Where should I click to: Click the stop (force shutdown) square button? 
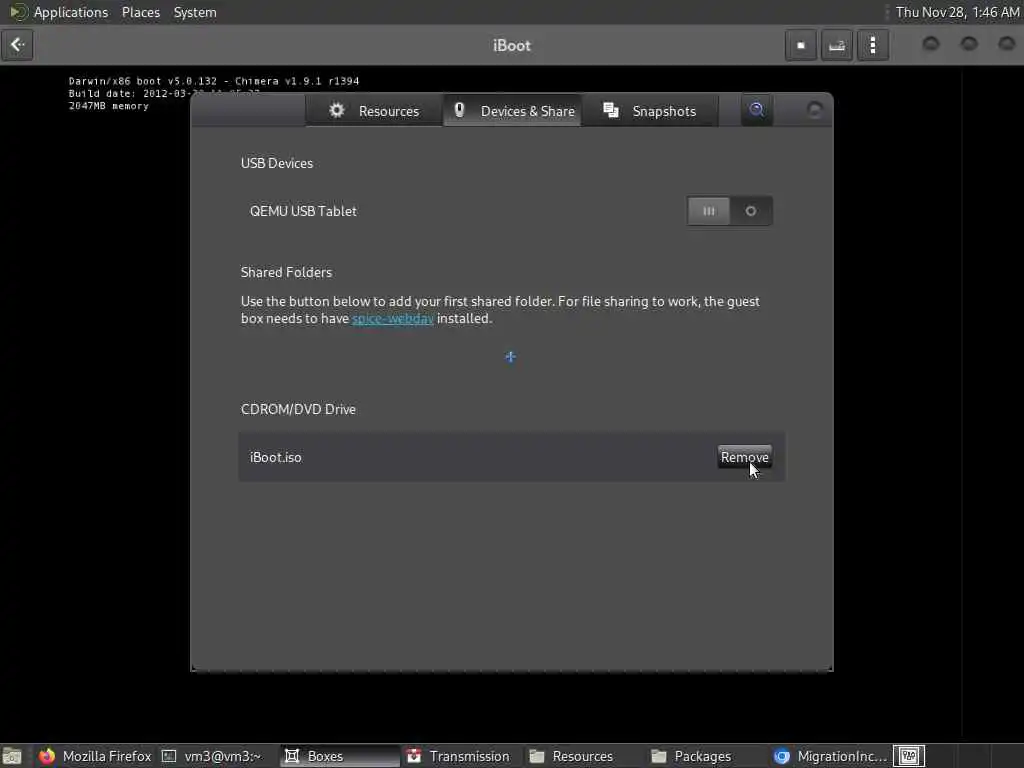click(x=801, y=45)
